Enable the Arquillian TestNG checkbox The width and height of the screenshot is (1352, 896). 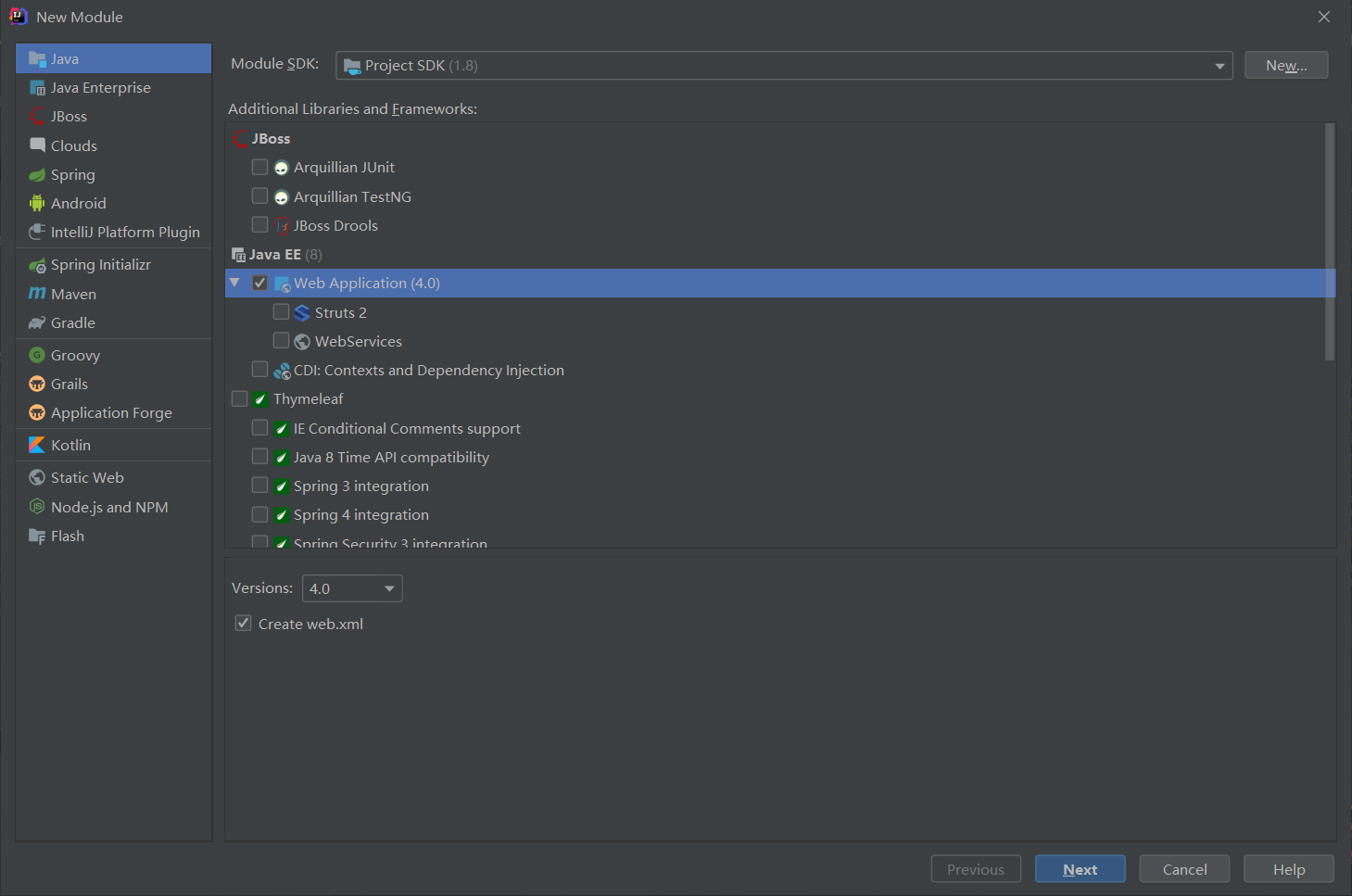tap(260, 196)
